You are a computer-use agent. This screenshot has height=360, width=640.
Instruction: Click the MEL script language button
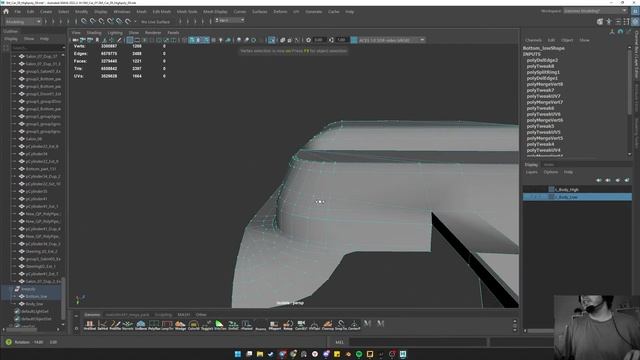[340, 342]
